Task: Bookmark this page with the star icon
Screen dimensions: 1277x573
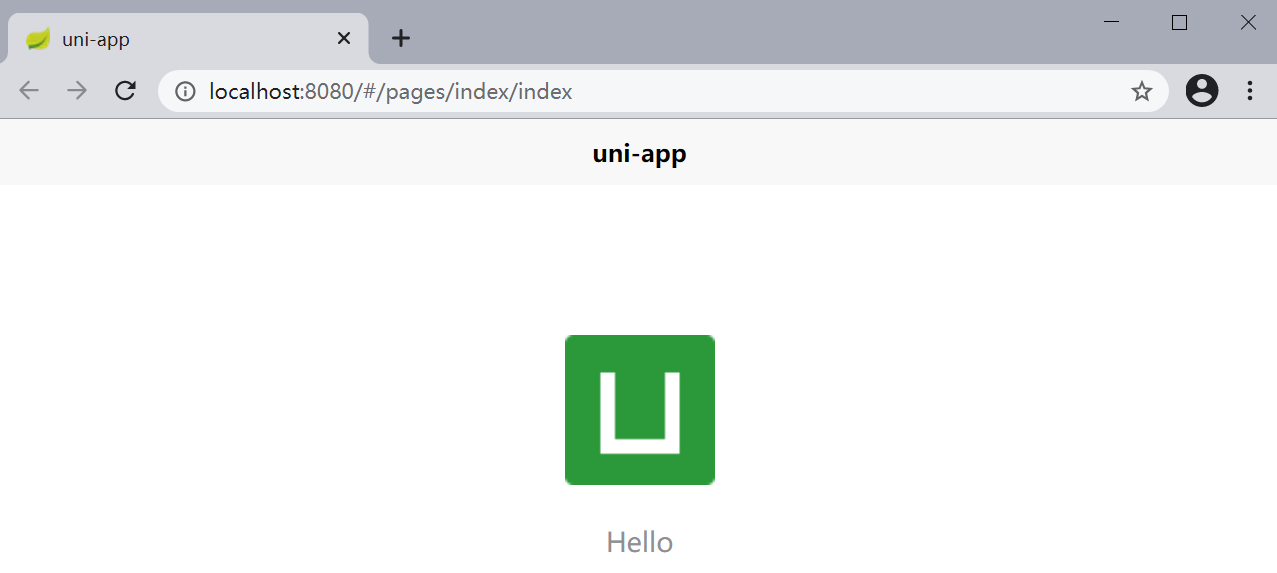Action: [x=1142, y=92]
